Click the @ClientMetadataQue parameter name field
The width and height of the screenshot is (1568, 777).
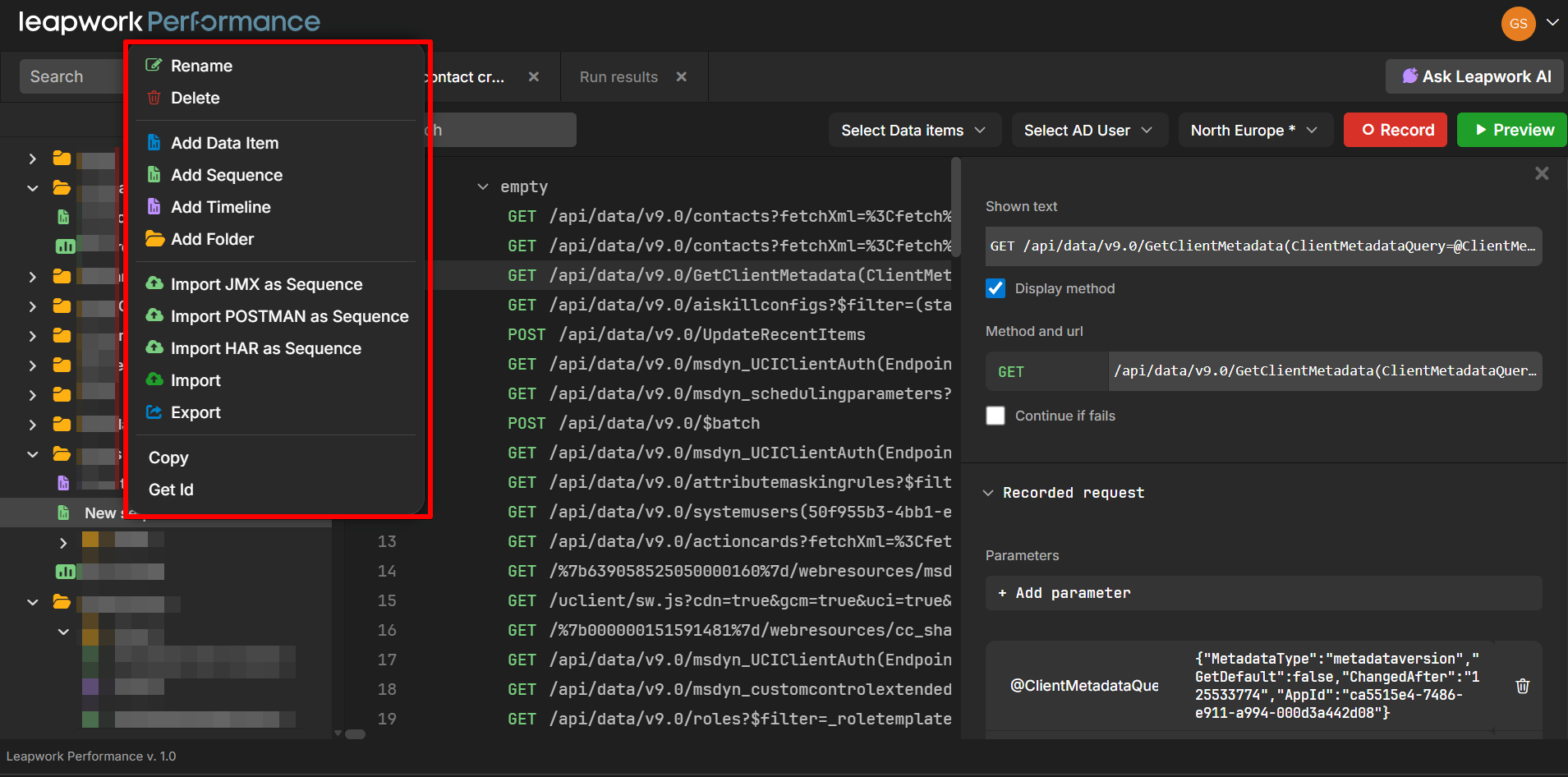pos(1084,686)
